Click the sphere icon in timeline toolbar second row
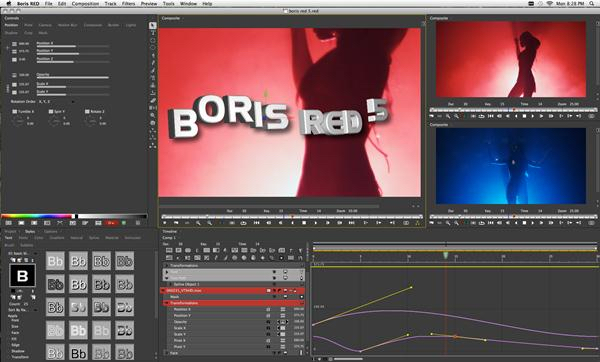 pos(244,258)
